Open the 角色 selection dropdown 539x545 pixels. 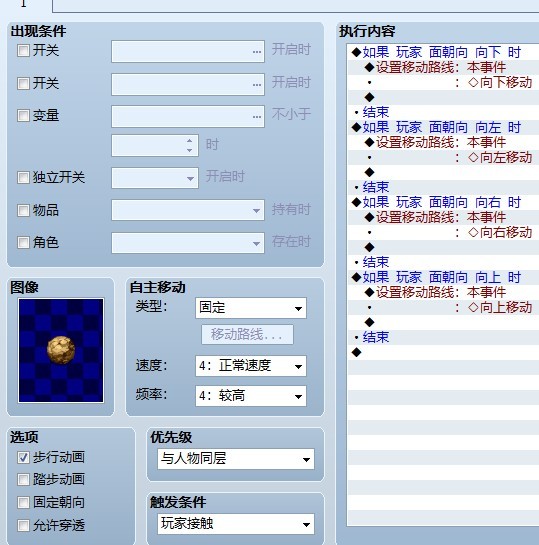click(x=188, y=243)
